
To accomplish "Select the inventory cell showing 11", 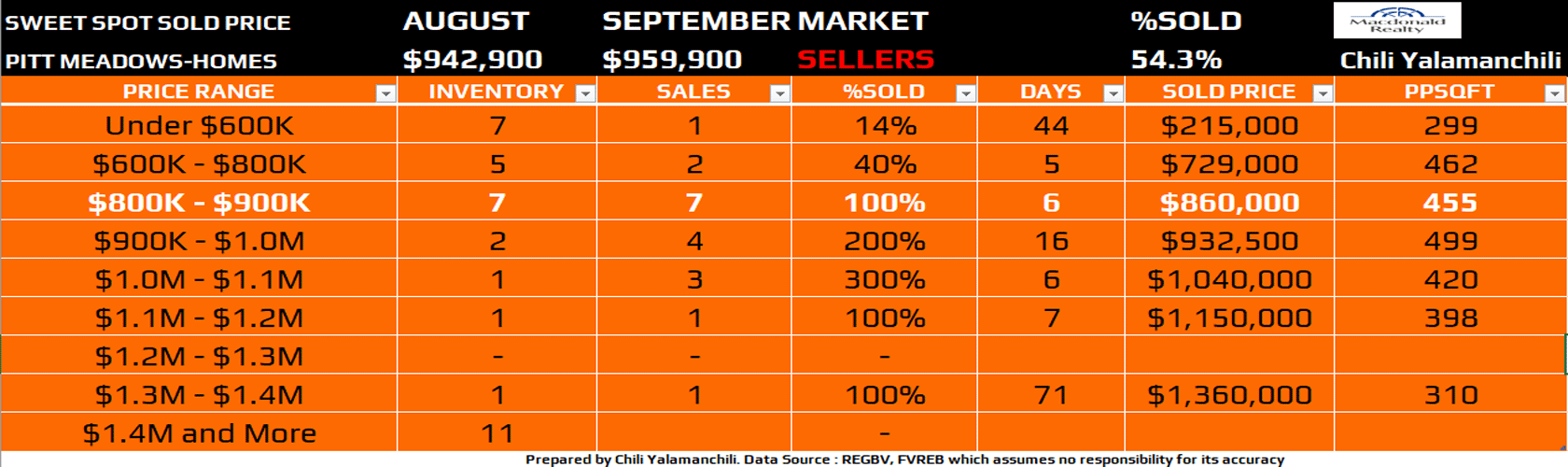I will (x=497, y=433).
